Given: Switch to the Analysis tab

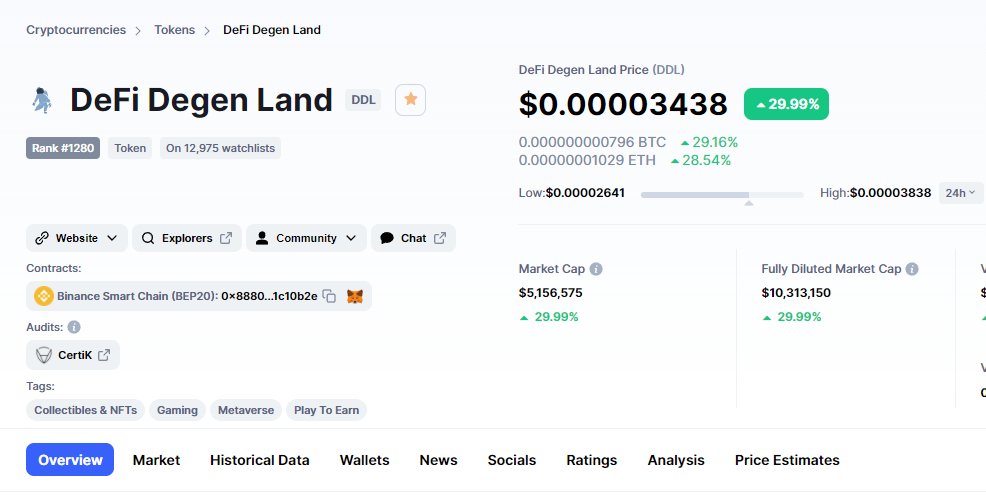Looking at the screenshot, I should point(676,460).
